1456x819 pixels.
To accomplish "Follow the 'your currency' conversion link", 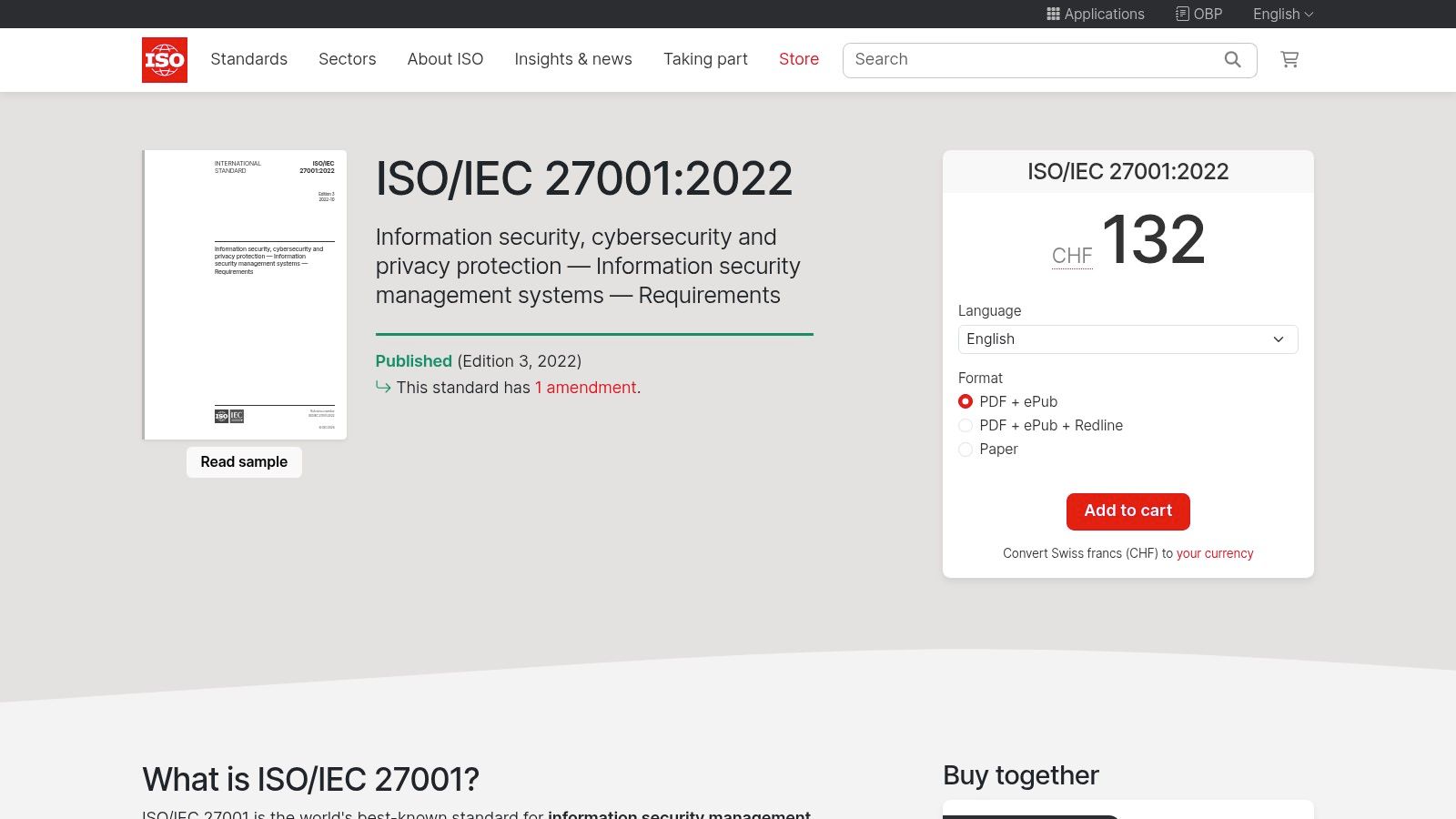I will tap(1215, 553).
